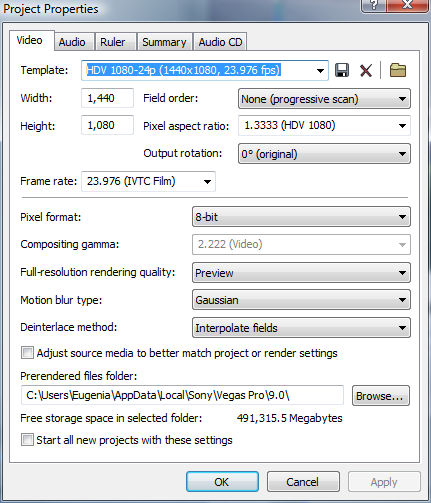Image resolution: width=431 pixels, height=503 pixels.
Task: Open the Template dropdown list
Action: pos(205,70)
